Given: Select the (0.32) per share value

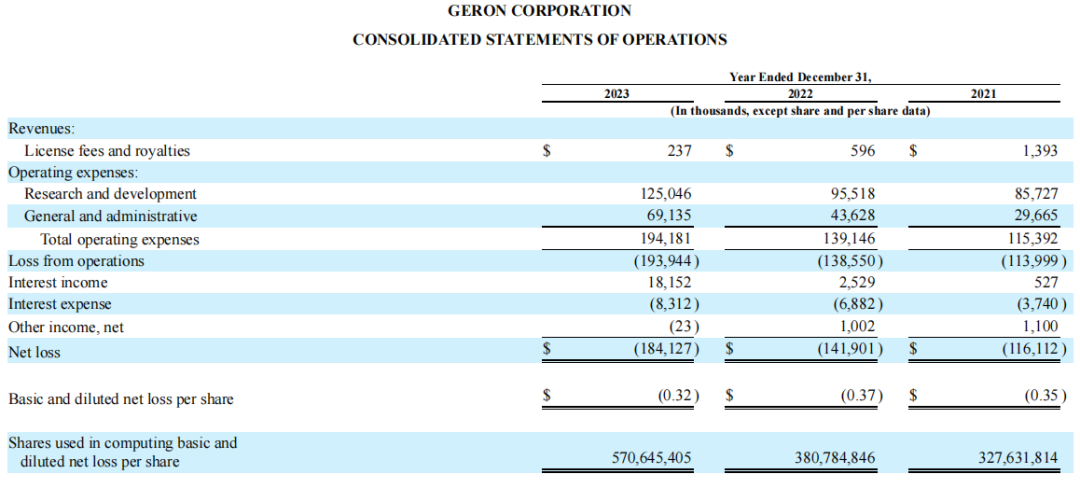Looking at the screenshot, I should coord(678,396).
